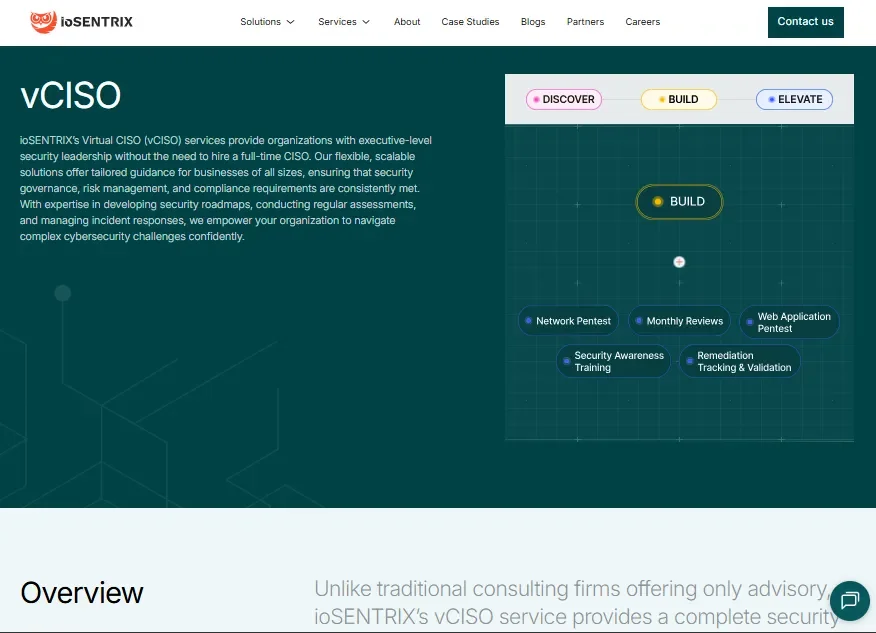Click the Web Application Pentest chip
Screen dimensions: 876x633
pos(789,322)
